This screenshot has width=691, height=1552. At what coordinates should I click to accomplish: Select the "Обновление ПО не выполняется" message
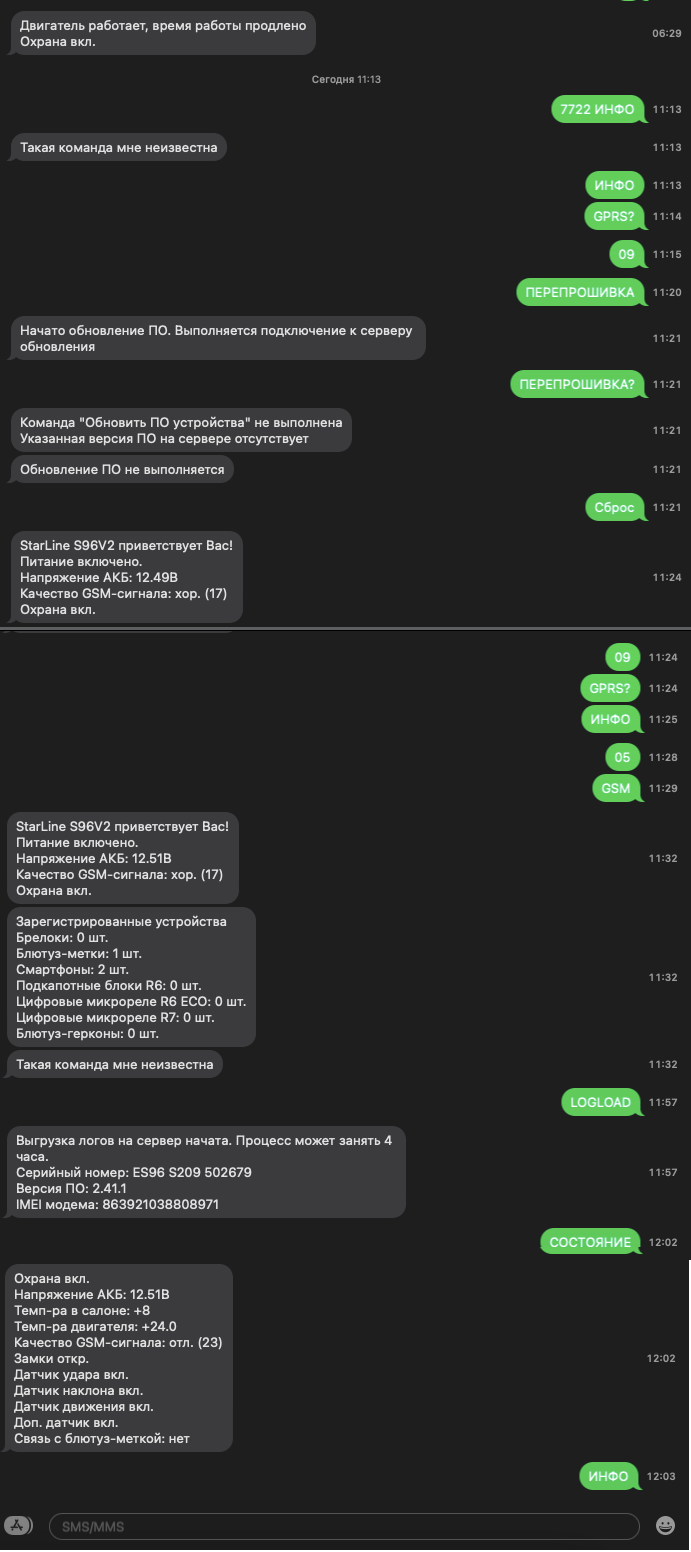[x=122, y=469]
